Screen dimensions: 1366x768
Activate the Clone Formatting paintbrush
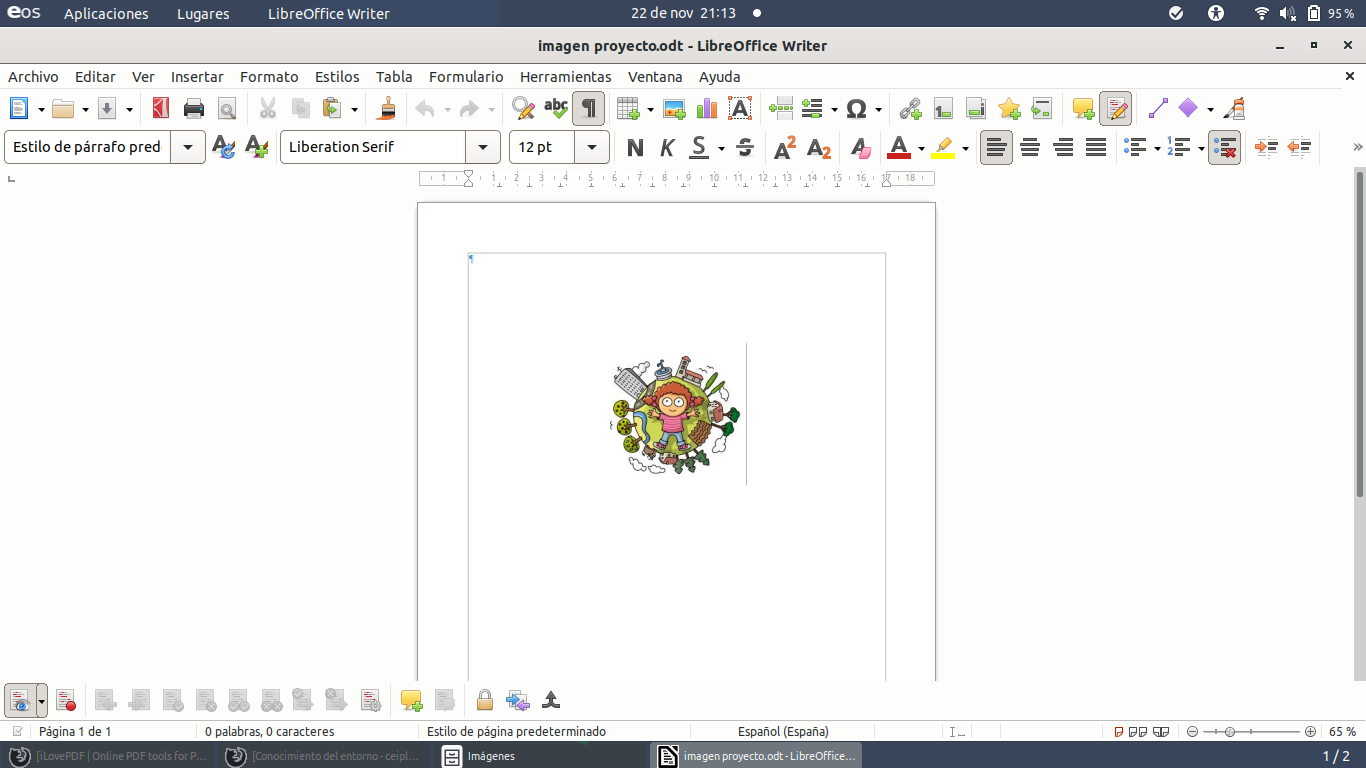(x=386, y=108)
